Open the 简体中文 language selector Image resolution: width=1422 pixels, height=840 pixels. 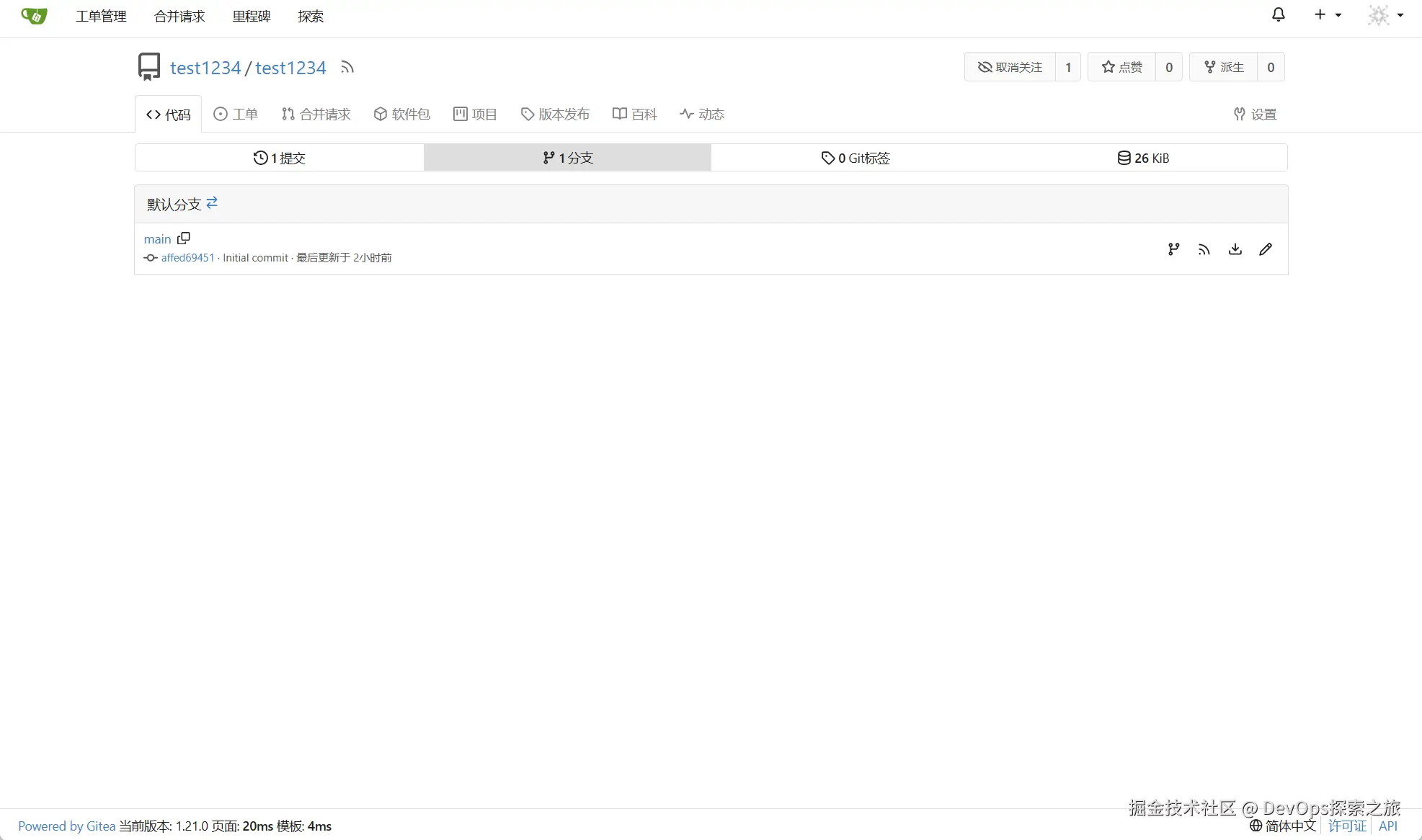coord(1284,826)
